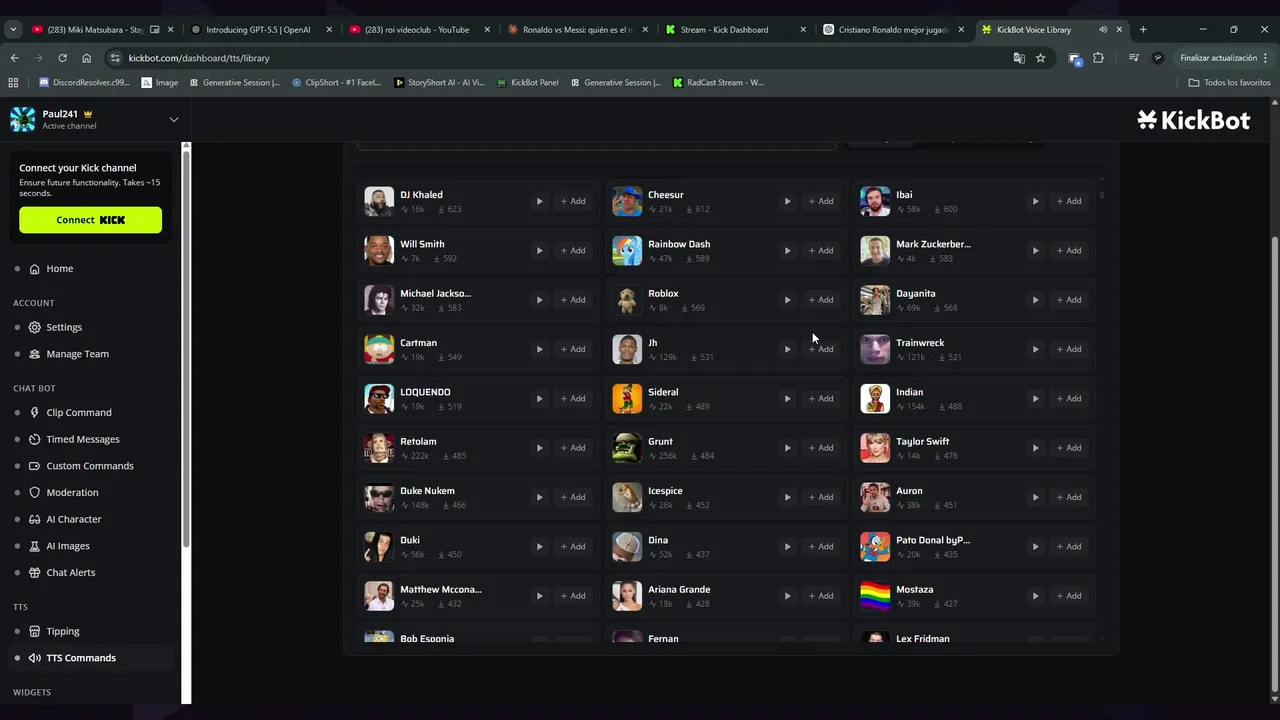Click the translate page icon

(1019, 58)
